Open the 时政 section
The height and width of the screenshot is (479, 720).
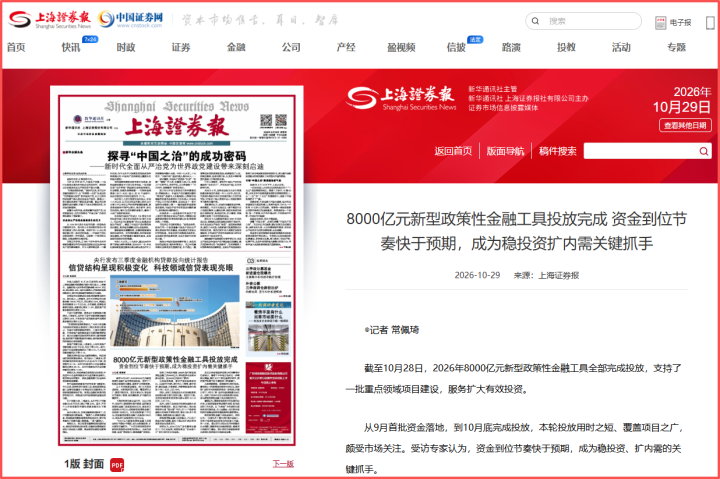126,47
